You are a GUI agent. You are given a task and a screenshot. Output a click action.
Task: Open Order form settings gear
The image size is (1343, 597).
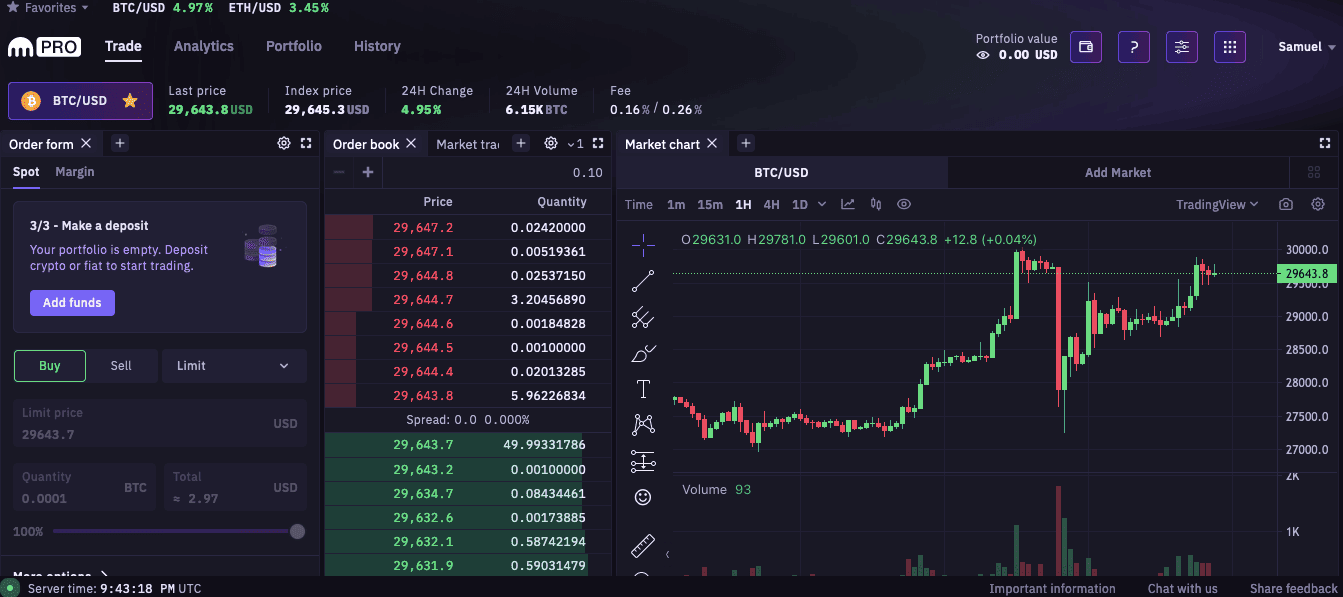(284, 144)
